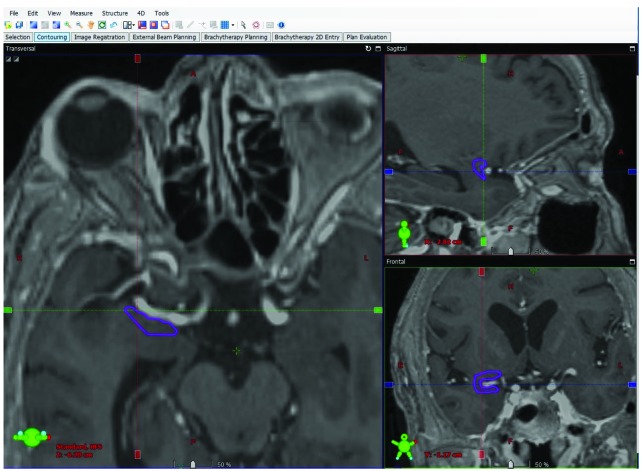Click first small corner icon in Transversal view
Image resolution: width=643 pixels, height=471 pixels.
click(x=9, y=59)
